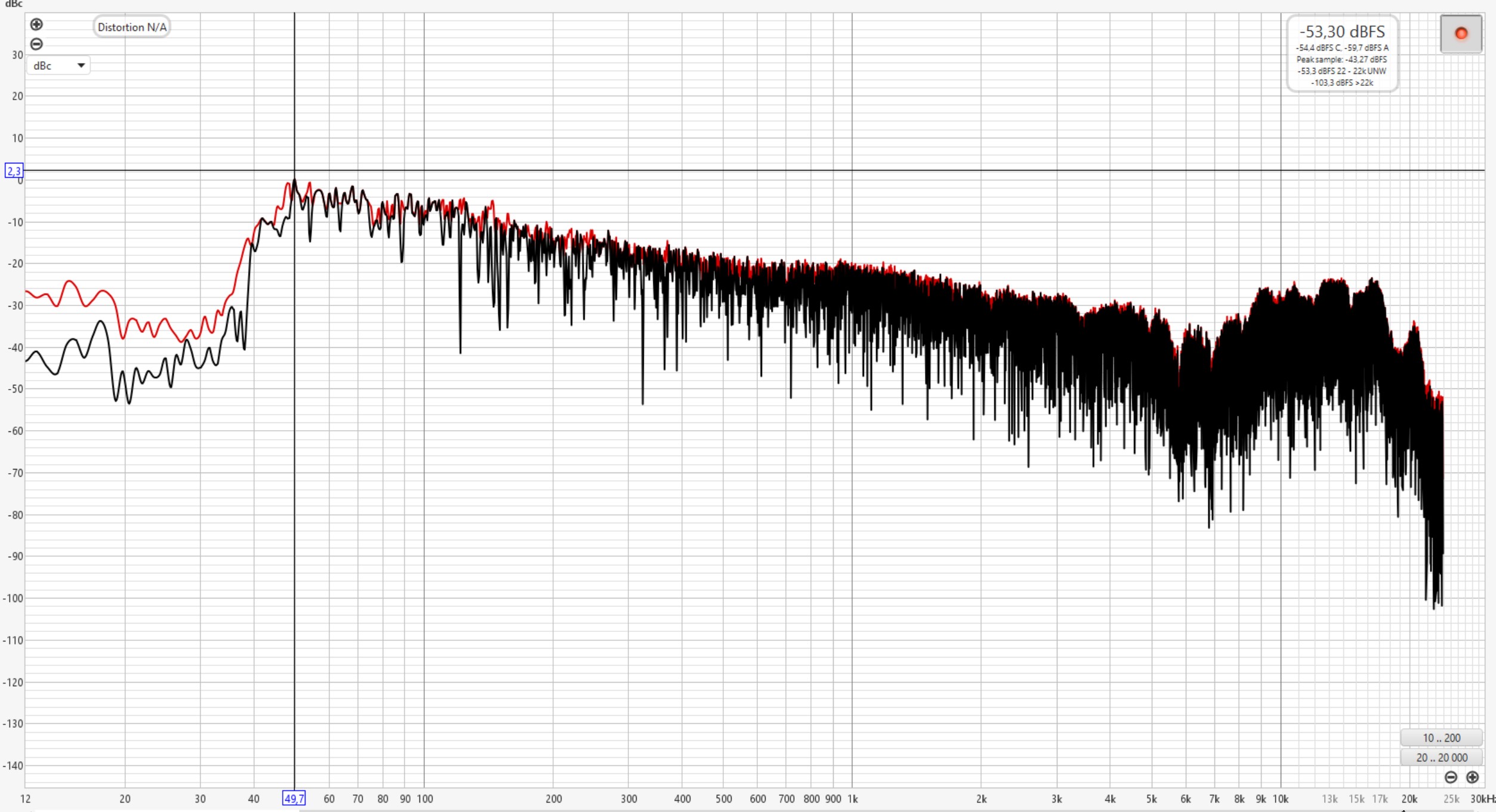
Task: Click the 49,7 cursor frequency label
Action: [x=294, y=798]
